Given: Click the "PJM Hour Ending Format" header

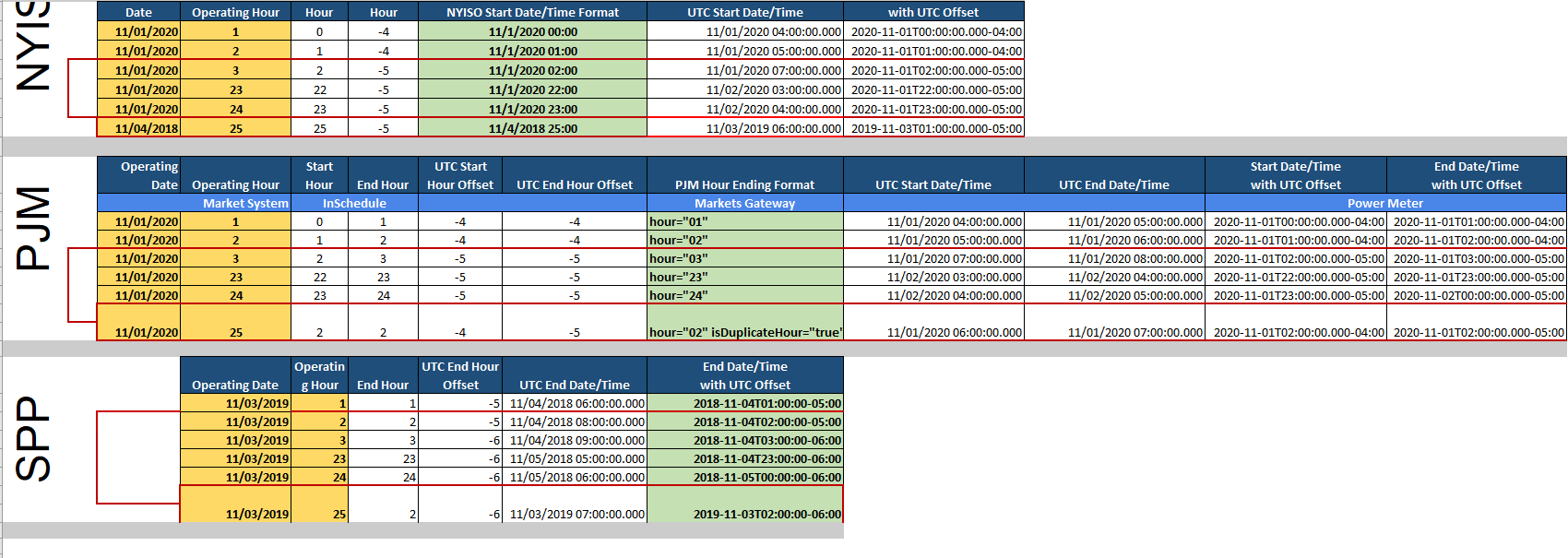Looking at the screenshot, I should [745, 175].
